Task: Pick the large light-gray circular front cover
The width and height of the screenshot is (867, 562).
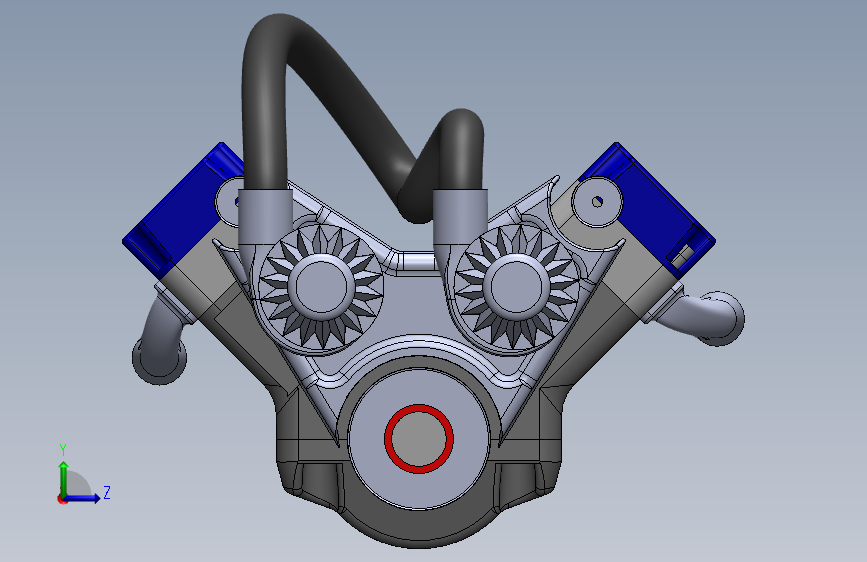Action: [x=420, y=490]
